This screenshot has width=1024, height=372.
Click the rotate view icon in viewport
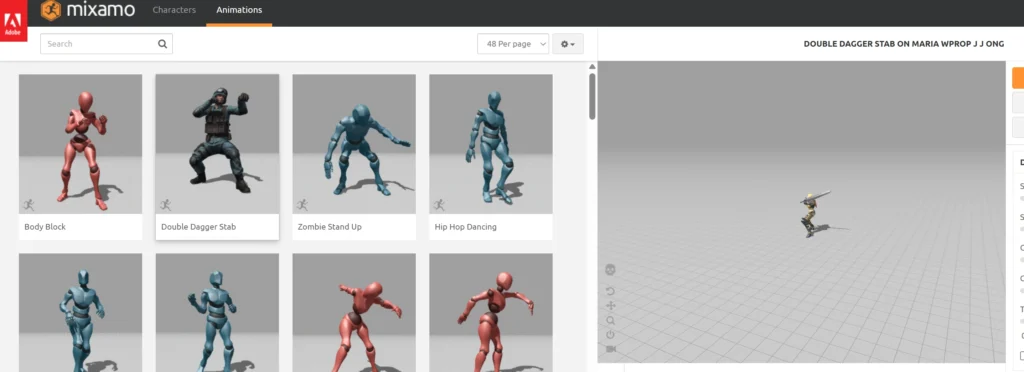611,291
